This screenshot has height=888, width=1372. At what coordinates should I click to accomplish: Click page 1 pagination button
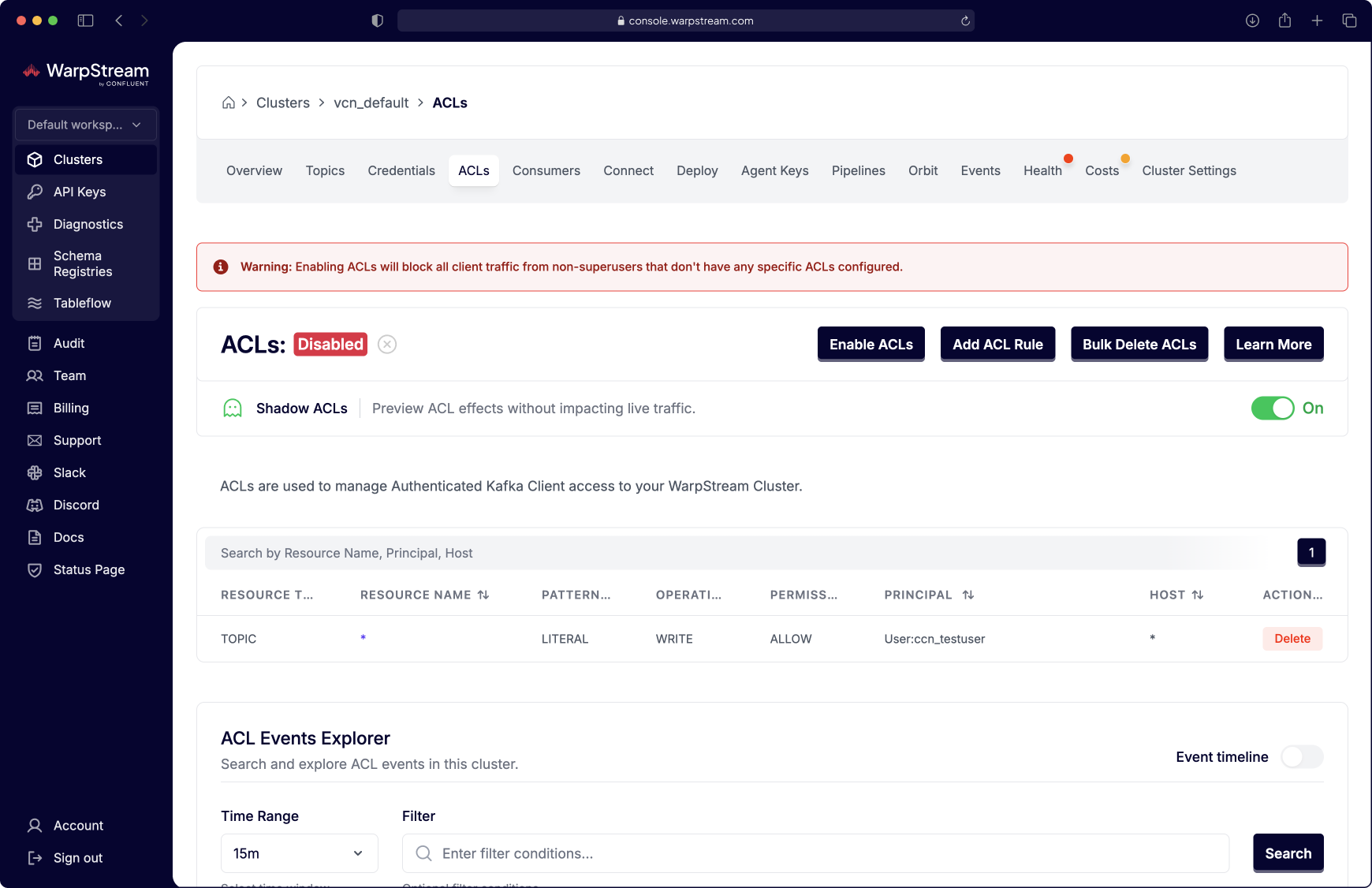tap(1311, 553)
